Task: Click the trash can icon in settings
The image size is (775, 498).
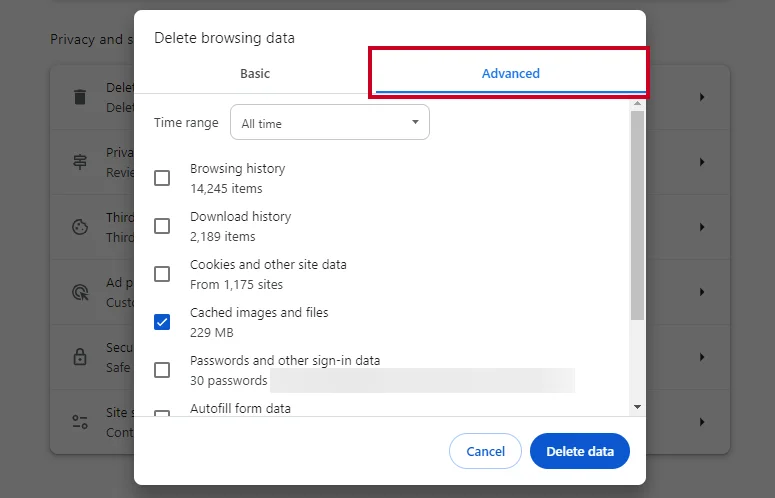Action: point(80,97)
